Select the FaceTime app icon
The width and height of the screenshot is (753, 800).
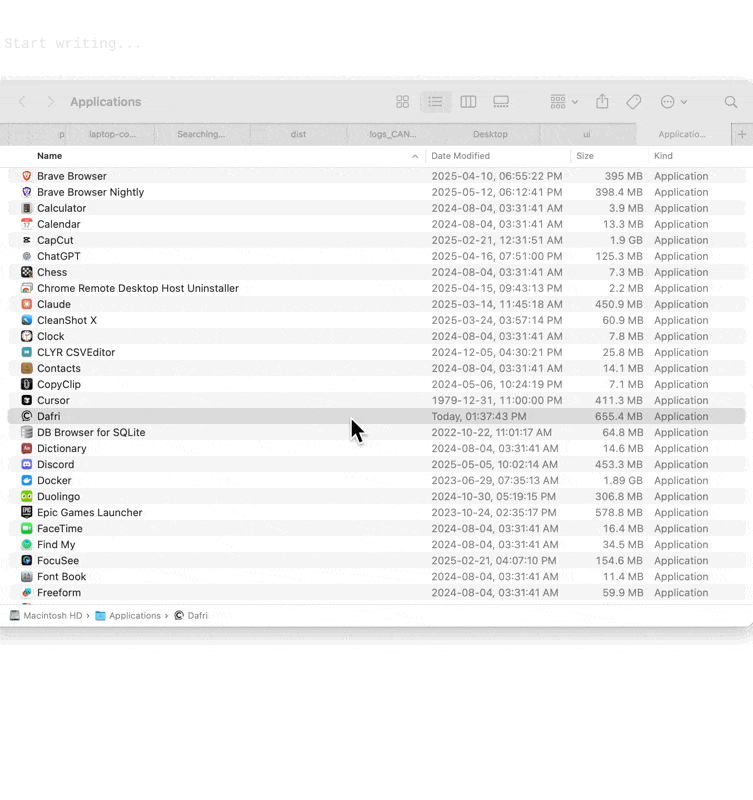click(x=27, y=529)
